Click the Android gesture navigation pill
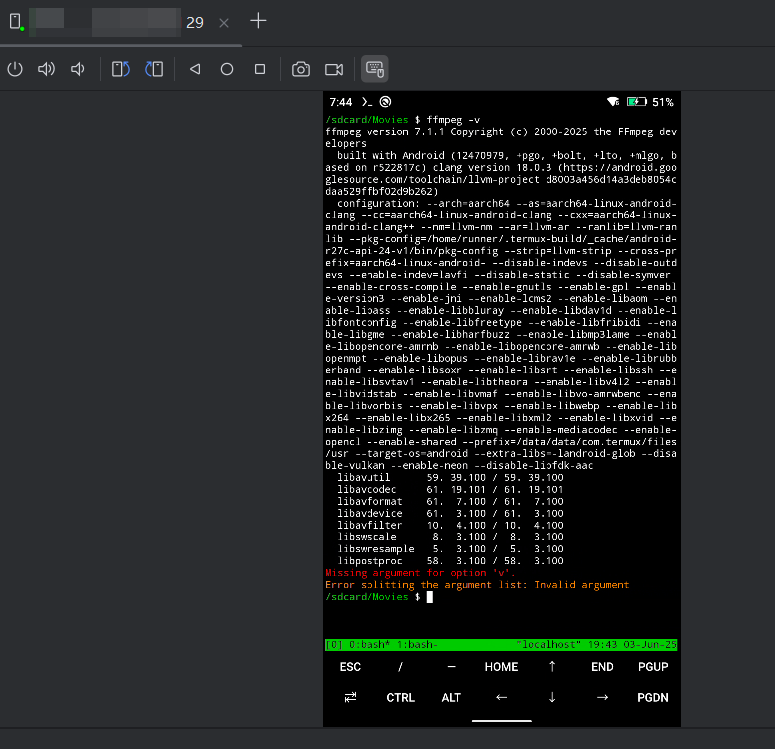 tap(502, 721)
